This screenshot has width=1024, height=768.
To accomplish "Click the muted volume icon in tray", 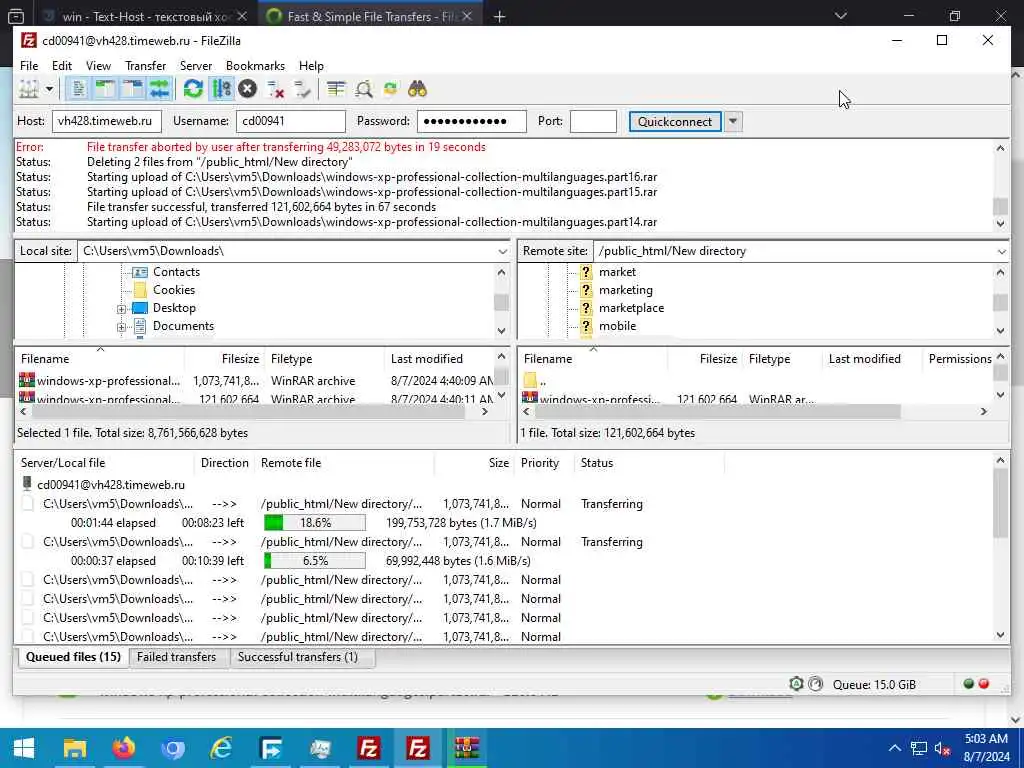I will click(942, 748).
